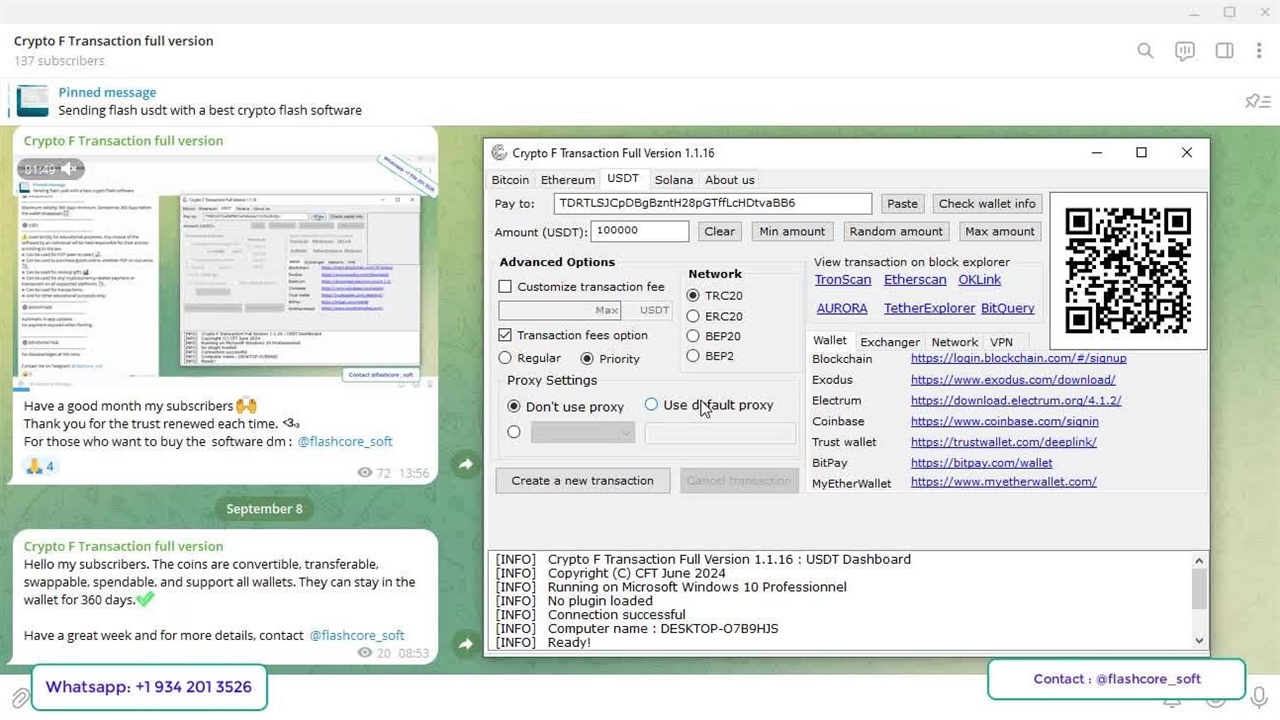Click the Pay to address field
This screenshot has width=1280, height=720.
pyautogui.click(x=712, y=203)
